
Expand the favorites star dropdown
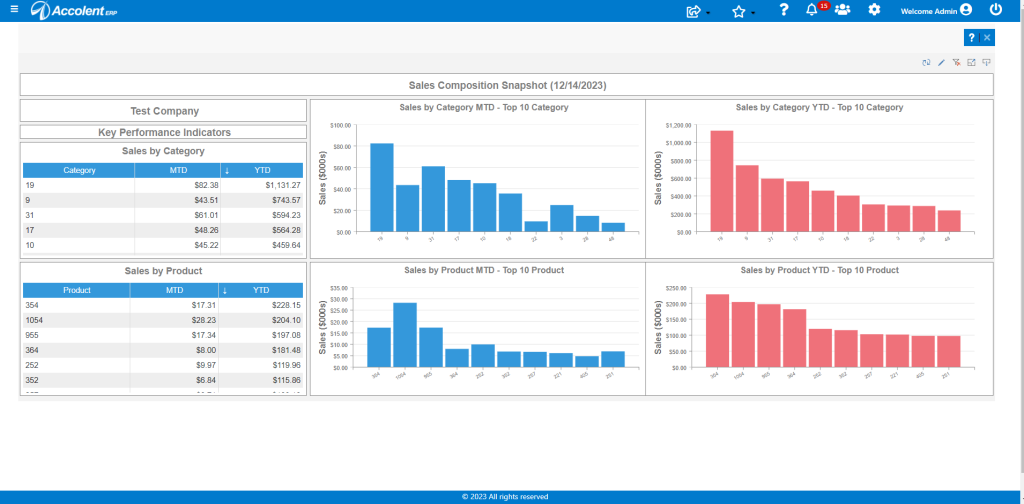(x=743, y=11)
